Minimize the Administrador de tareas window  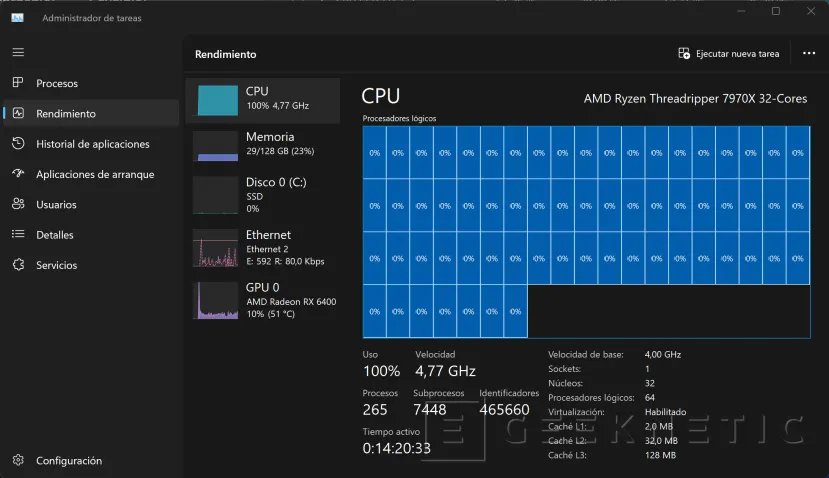click(741, 11)
